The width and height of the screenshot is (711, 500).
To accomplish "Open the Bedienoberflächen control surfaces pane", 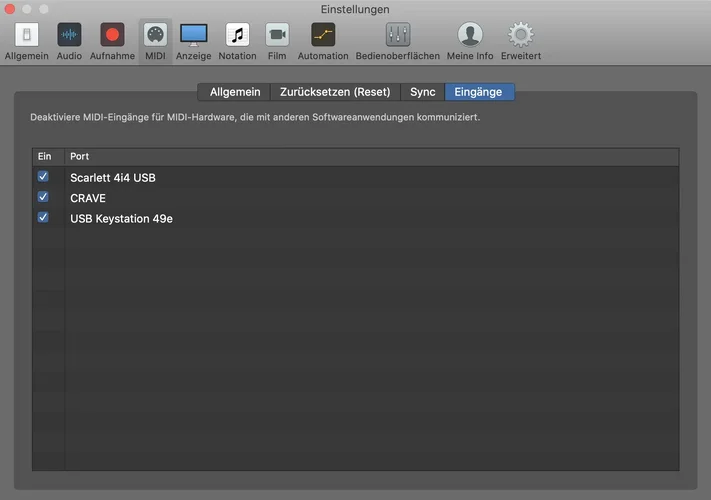I will click(x=398, y=41).
